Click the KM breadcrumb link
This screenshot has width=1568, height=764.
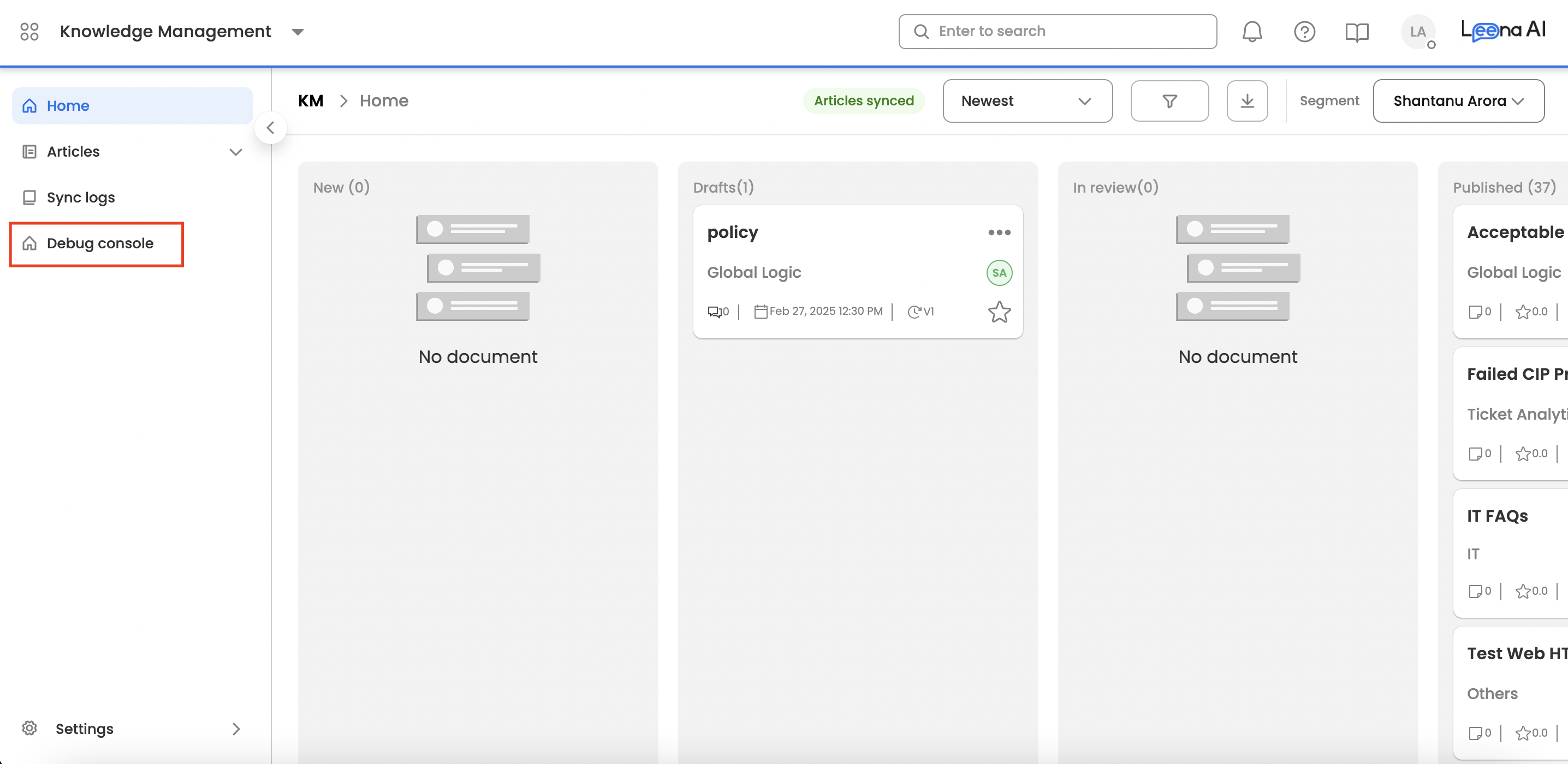click(311, 101)
